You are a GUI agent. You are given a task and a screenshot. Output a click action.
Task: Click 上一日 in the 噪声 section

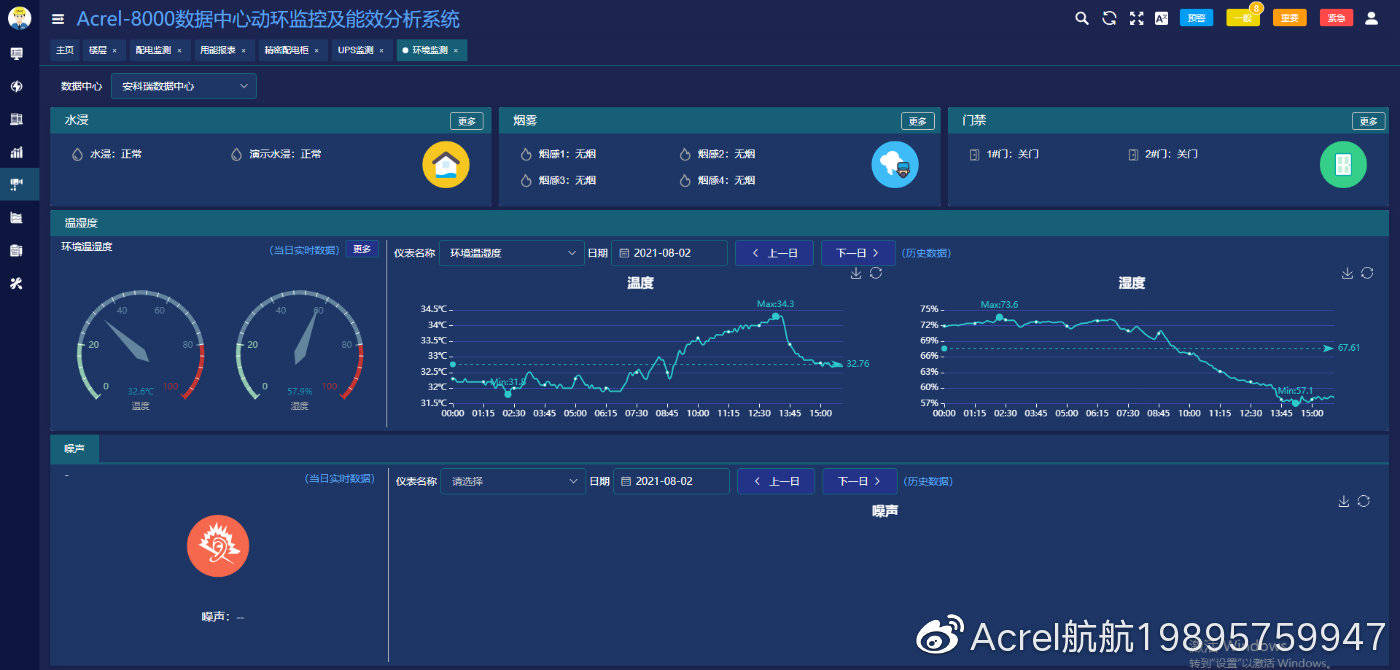click(776, 481)
